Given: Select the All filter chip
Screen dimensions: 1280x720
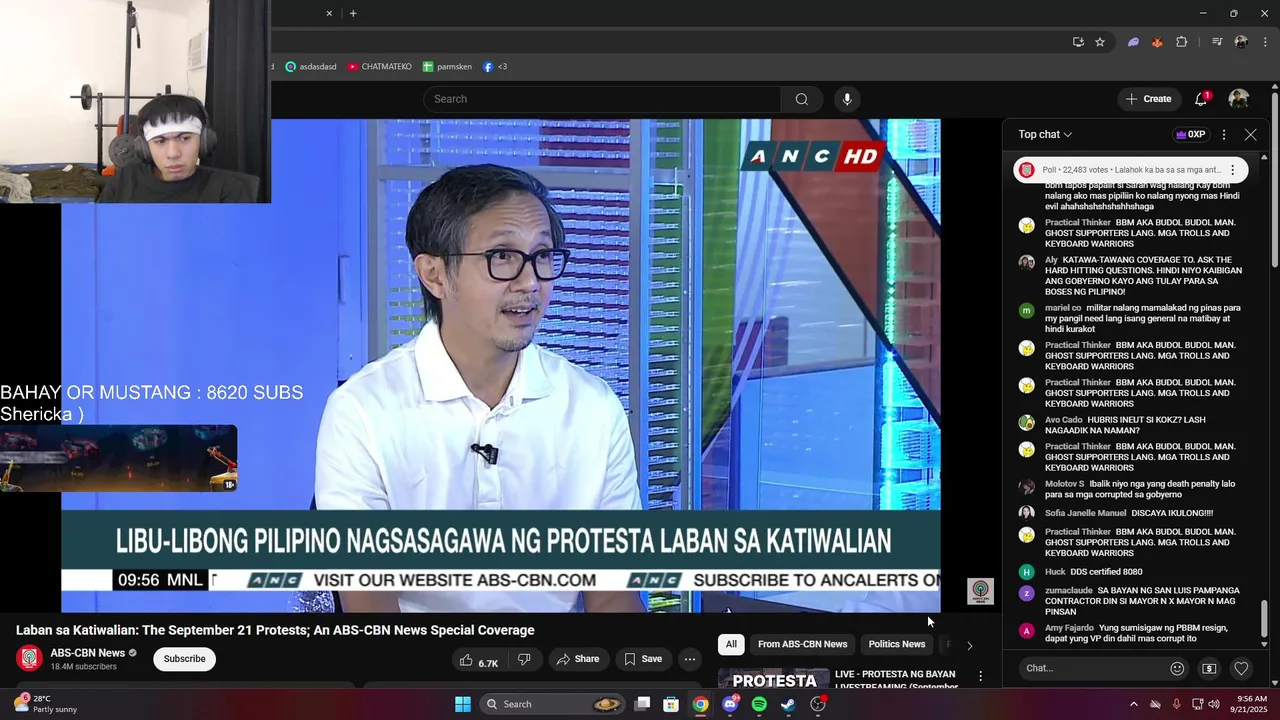Looking at the screenshot, I should tap(731, 644).
